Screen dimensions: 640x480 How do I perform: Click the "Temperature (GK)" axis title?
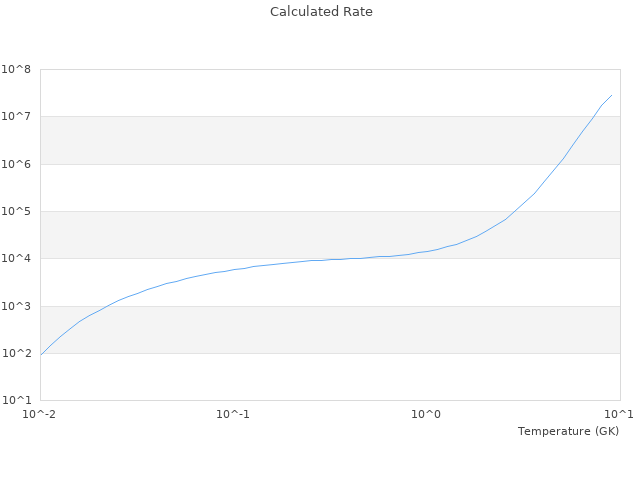568,431
